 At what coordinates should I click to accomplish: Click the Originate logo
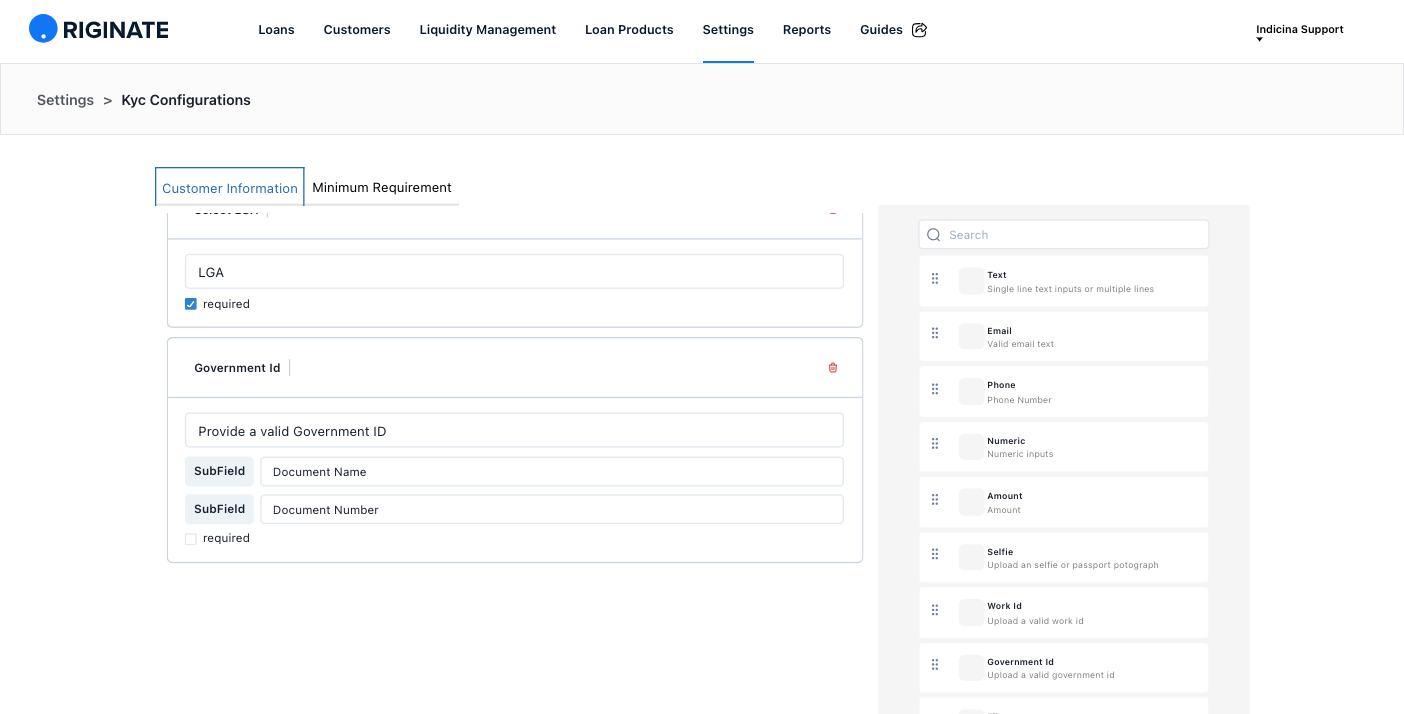(99, 29)
